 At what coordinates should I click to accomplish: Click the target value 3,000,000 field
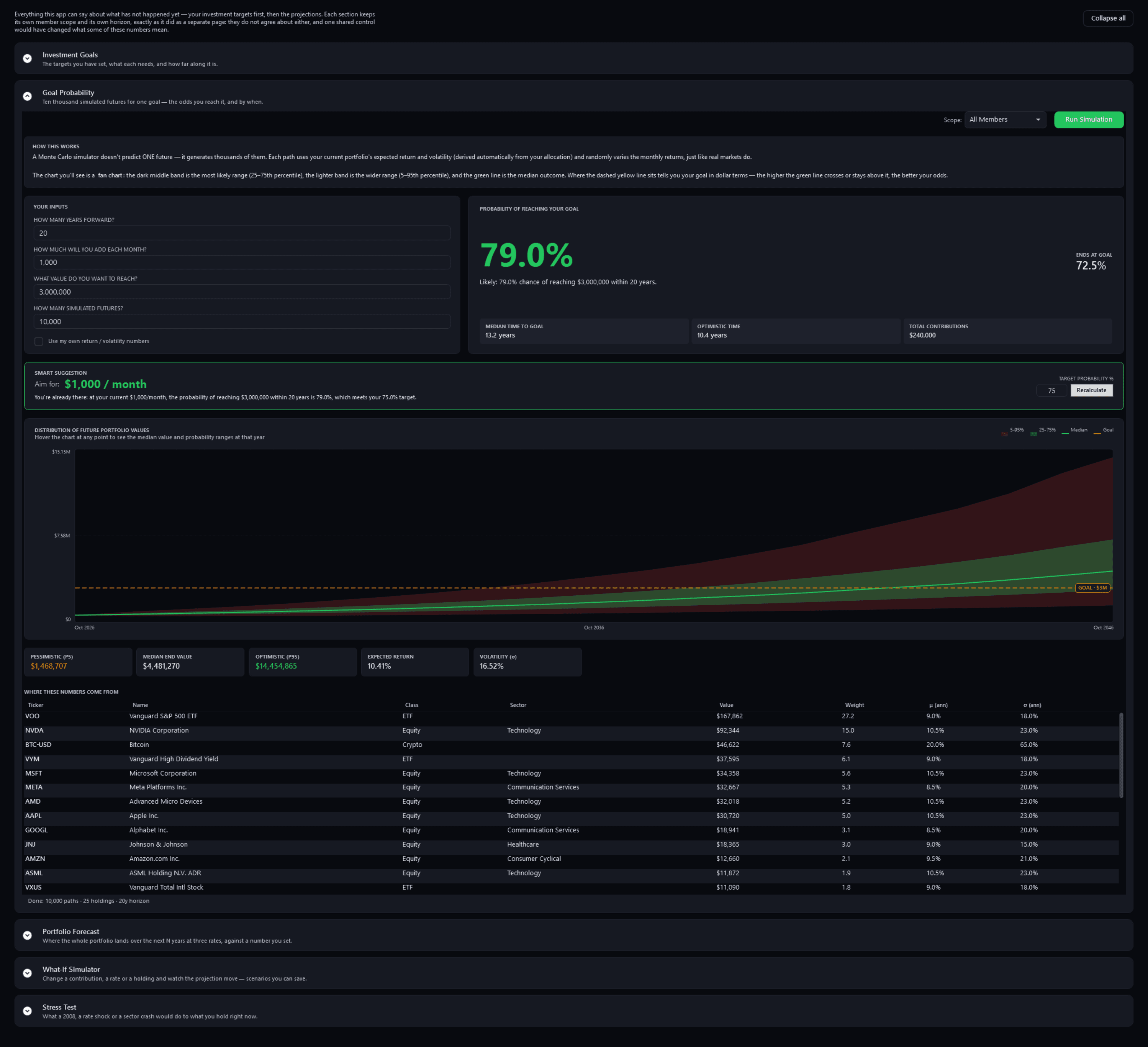[x=242, y=292]
